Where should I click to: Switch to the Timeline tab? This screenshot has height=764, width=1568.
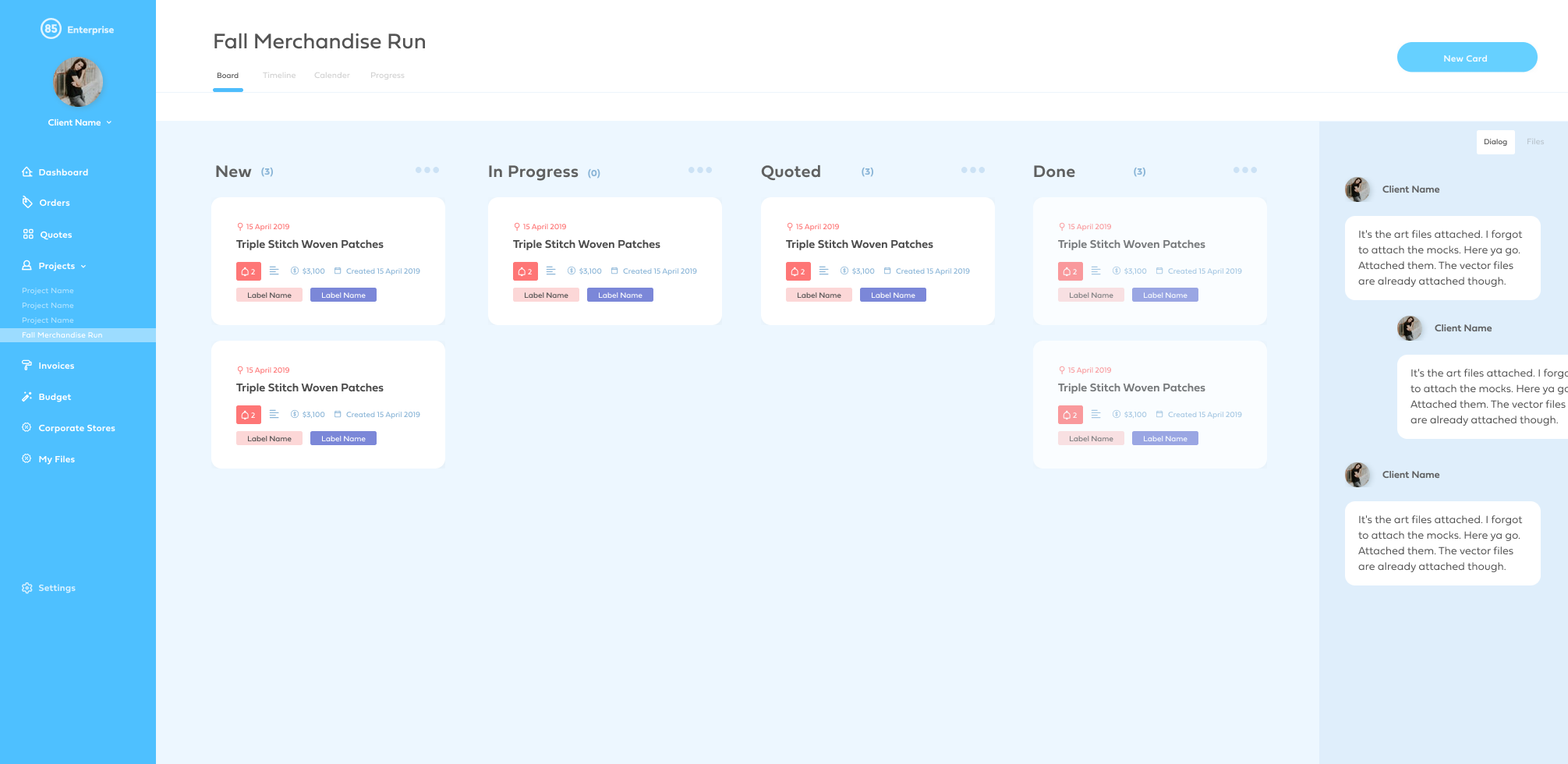(x=279, y=75)
